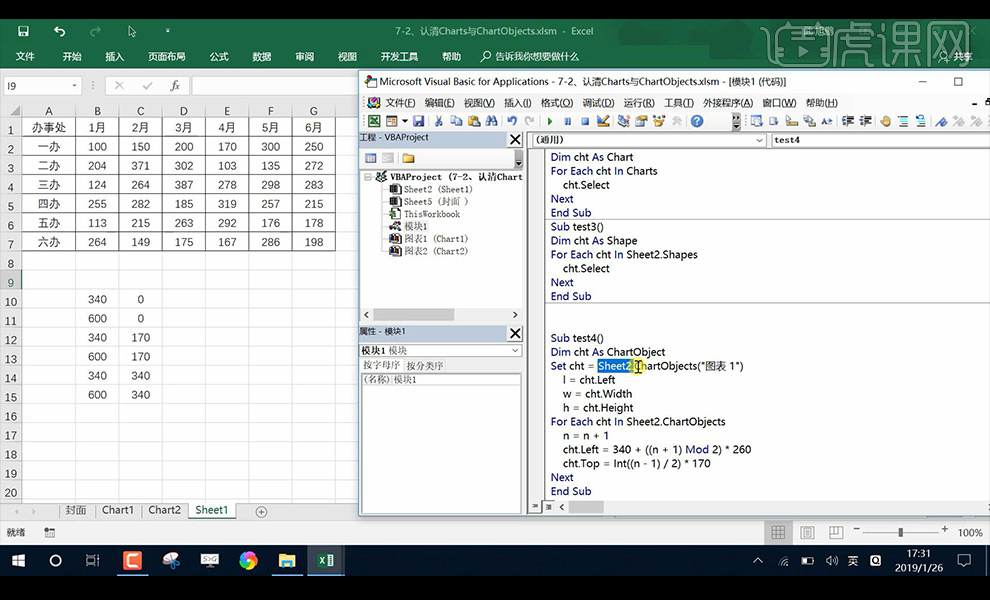Click the blue Help question mark icon
The height and width of the screenshot is (600, 990).
(x=697, y=121)
